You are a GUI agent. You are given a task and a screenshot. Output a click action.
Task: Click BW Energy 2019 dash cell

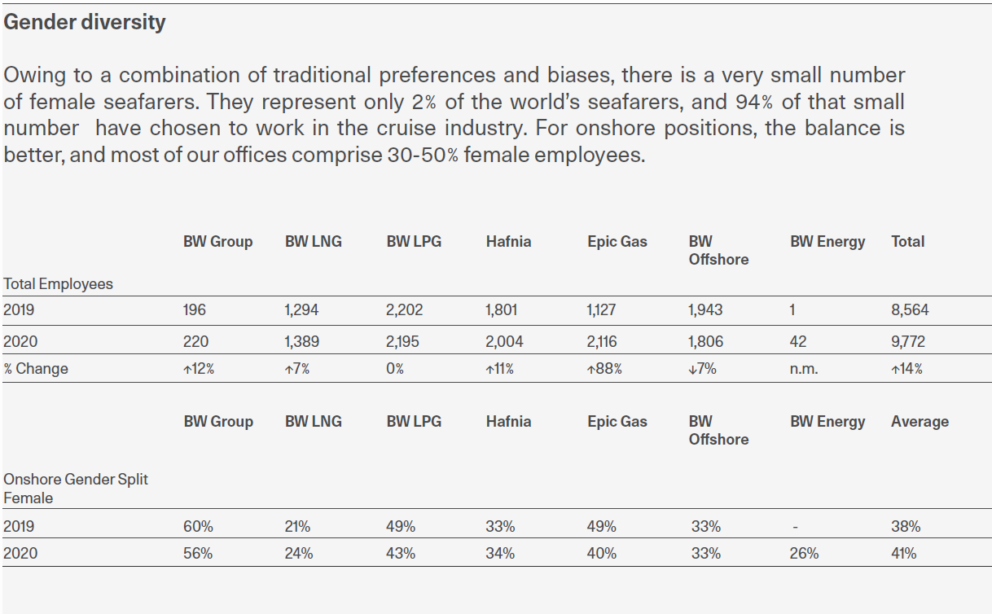point(793,526)
